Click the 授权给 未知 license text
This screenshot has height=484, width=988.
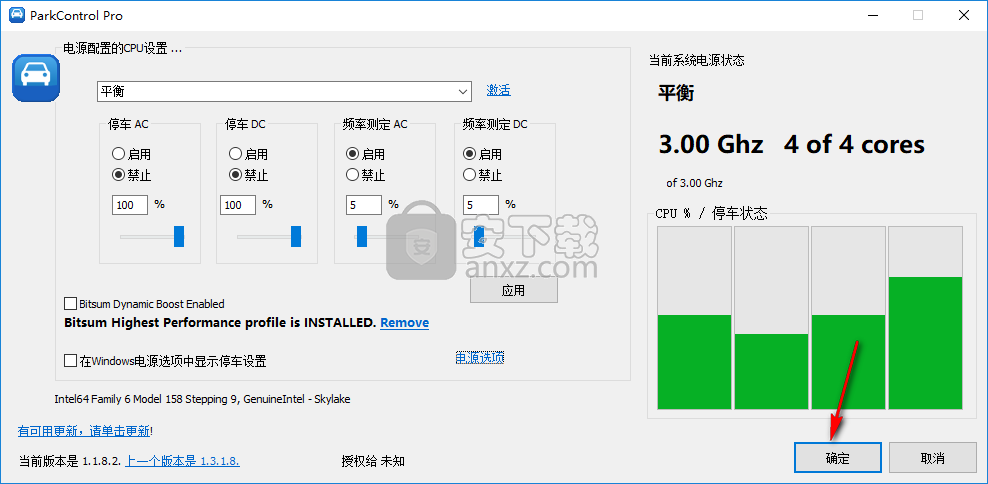pyautogui.click(x=373, y=461)
